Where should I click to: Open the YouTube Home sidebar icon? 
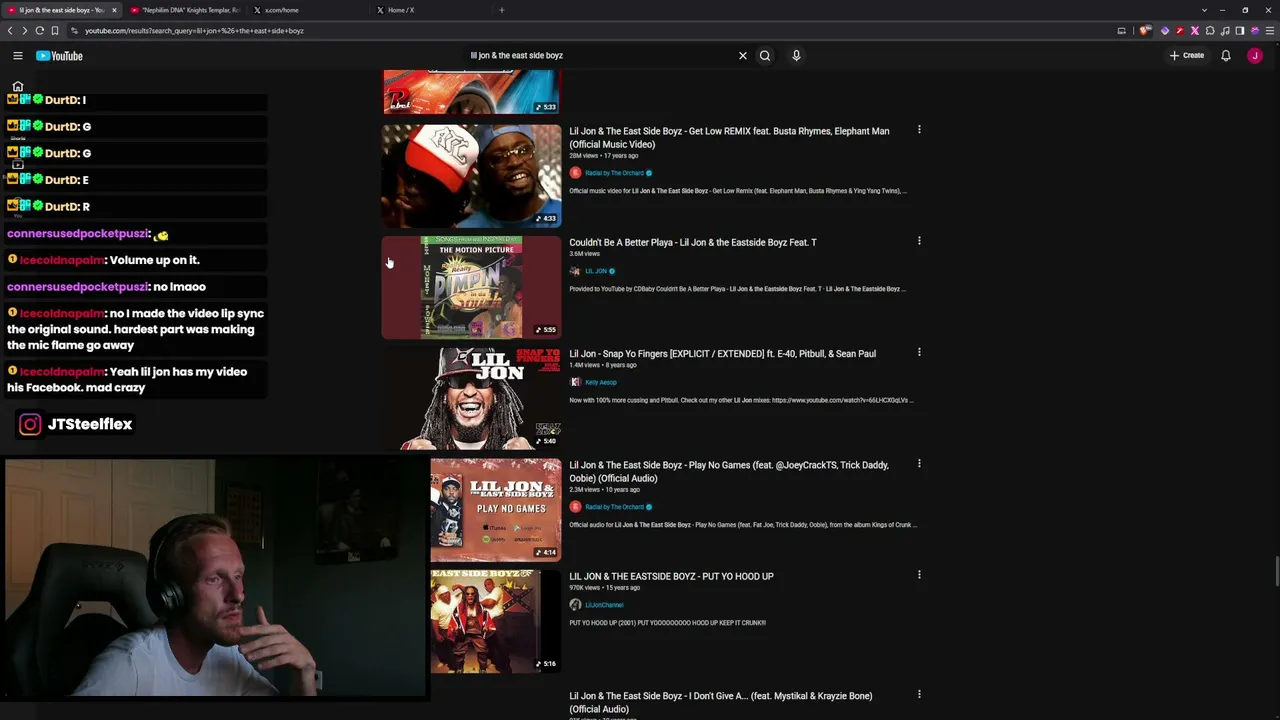(x=18, y=87)
